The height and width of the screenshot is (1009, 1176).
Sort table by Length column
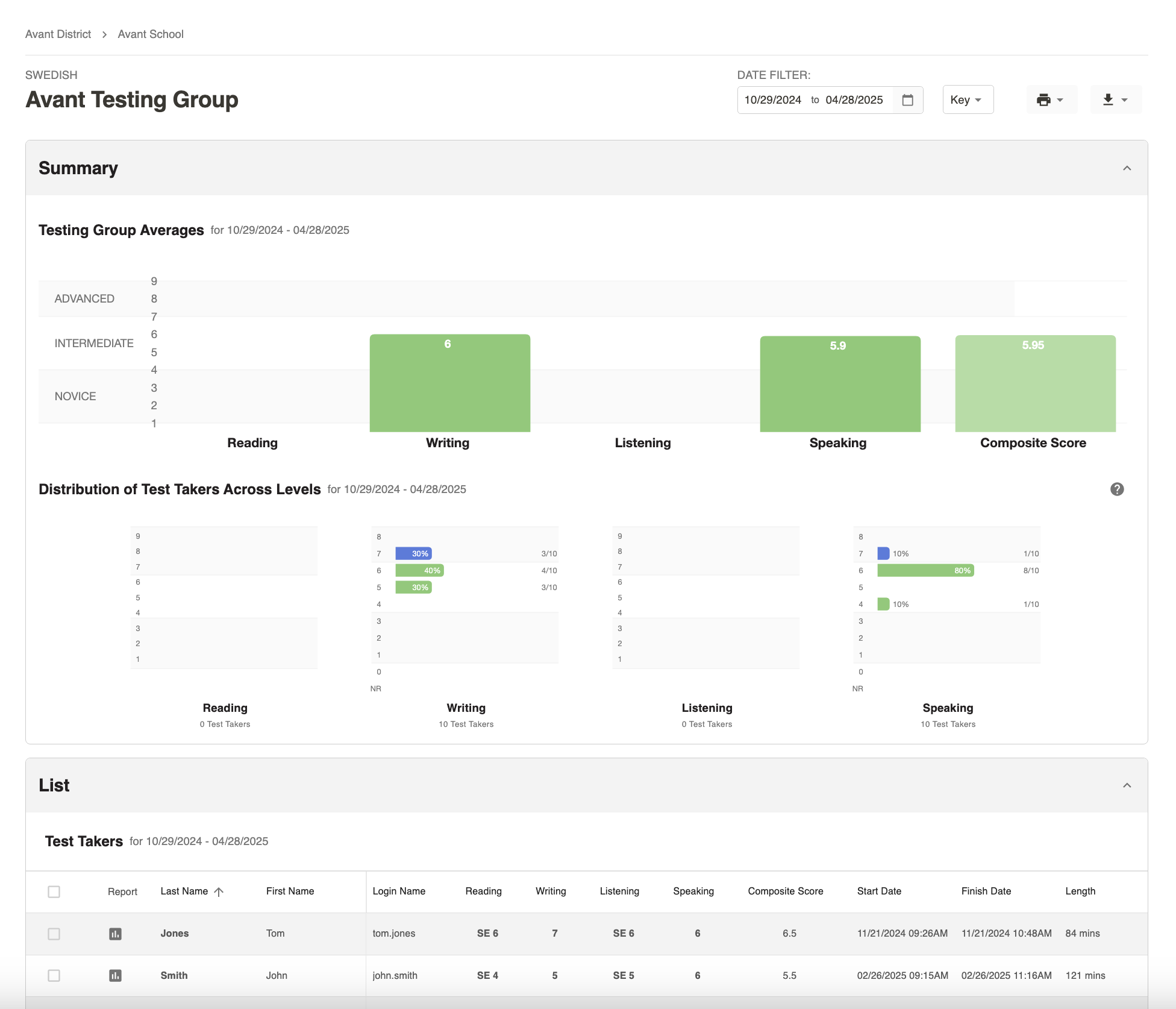(1080, 891)
